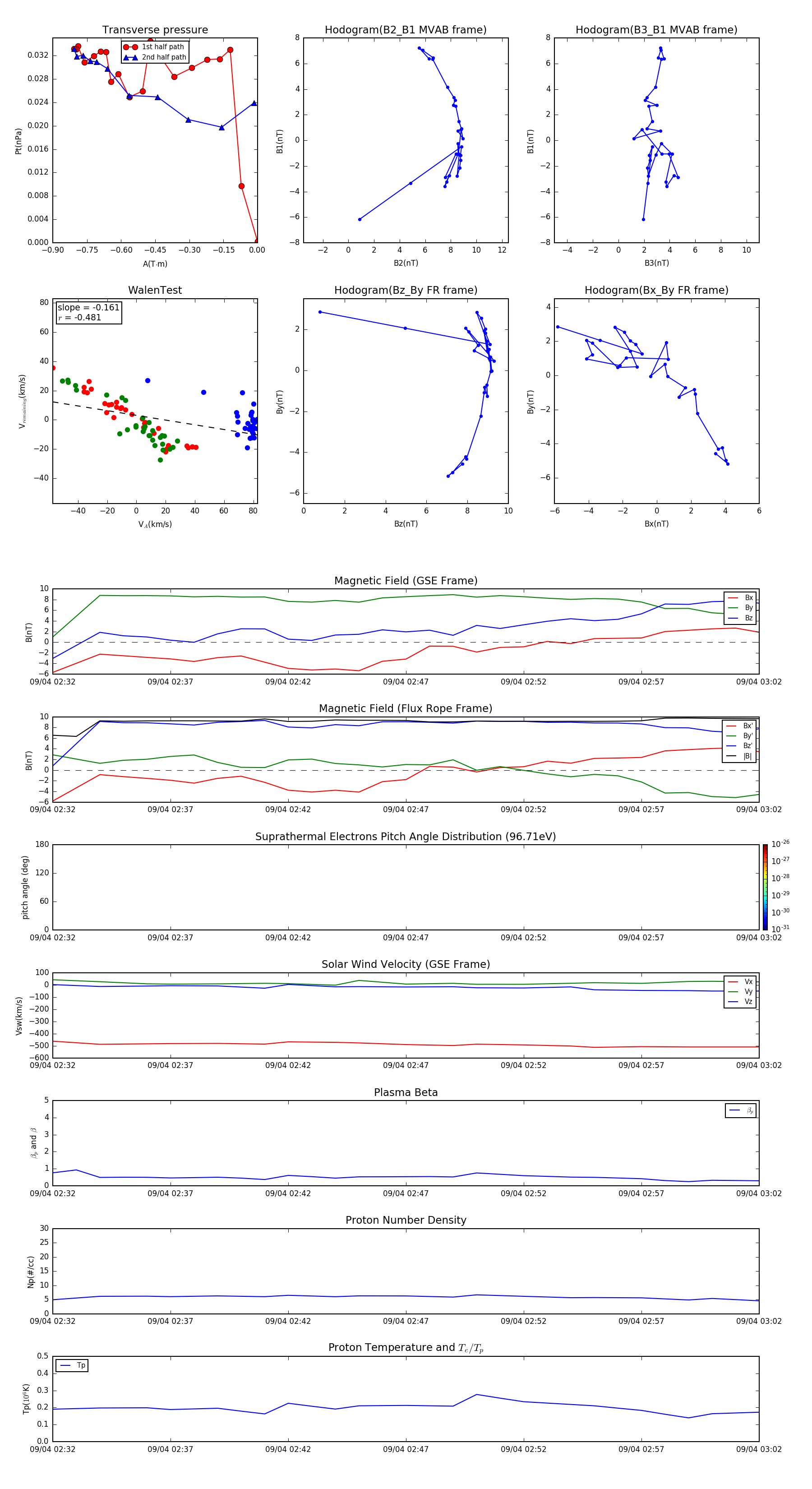
Task: Click the 'Hodogram(B2_B1 MVAB frame)' title
Action: click(406, 30)
